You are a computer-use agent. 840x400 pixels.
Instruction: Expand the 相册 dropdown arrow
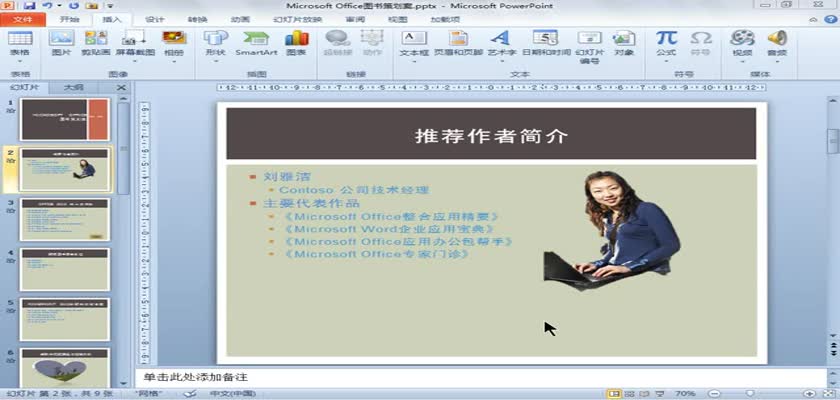click(174, 61)
